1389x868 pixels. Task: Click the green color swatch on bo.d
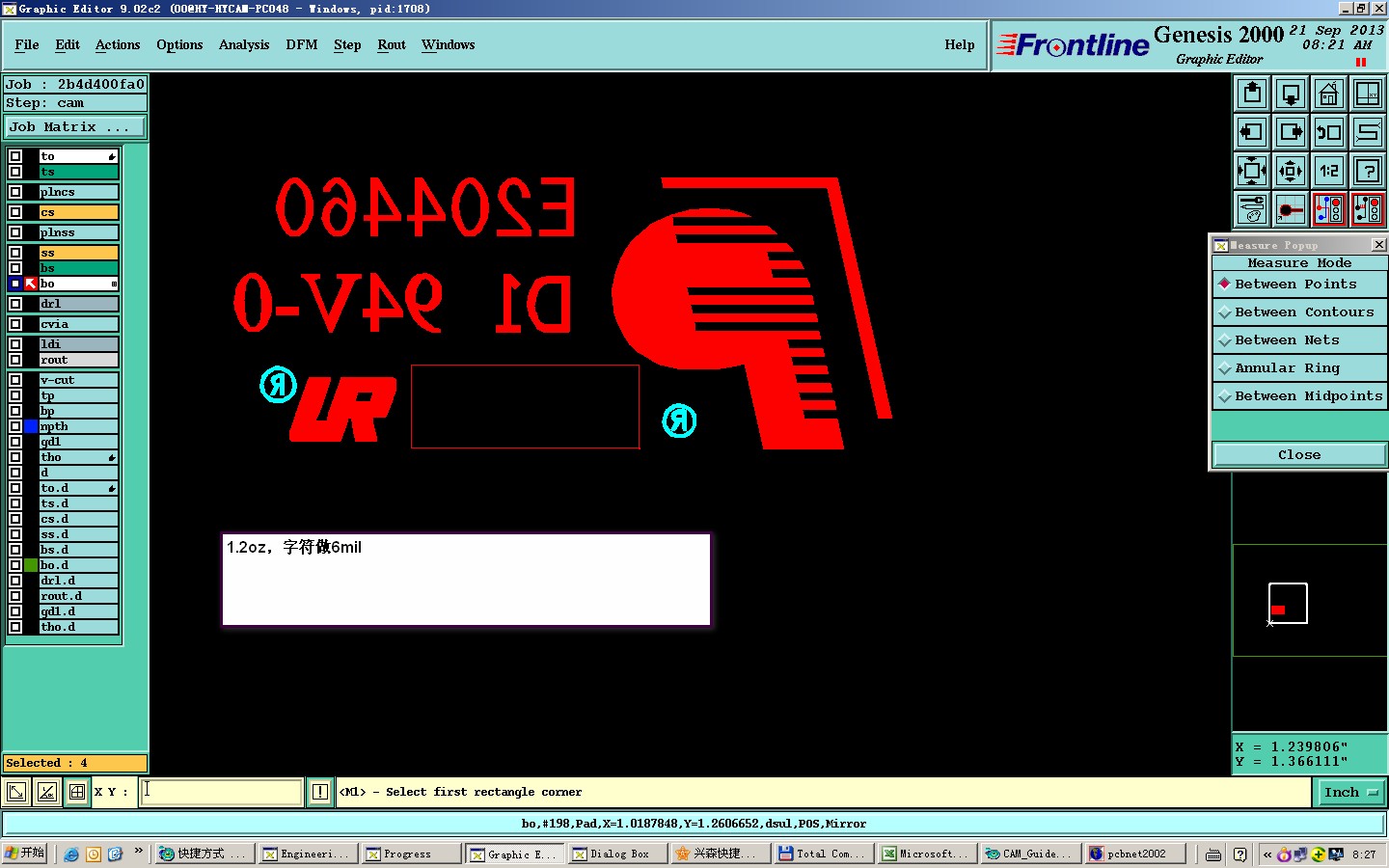(31, 565)
